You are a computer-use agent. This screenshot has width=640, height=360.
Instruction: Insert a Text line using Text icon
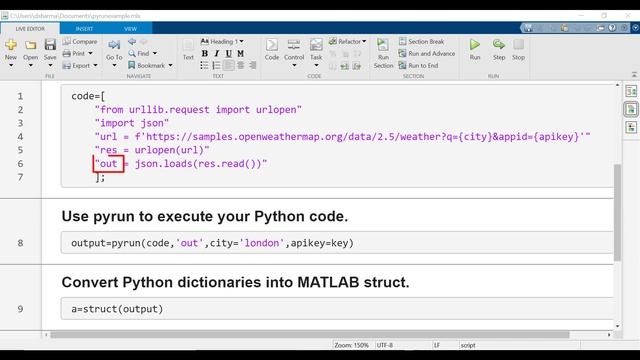pyautogui.click(x=188, y=45)
